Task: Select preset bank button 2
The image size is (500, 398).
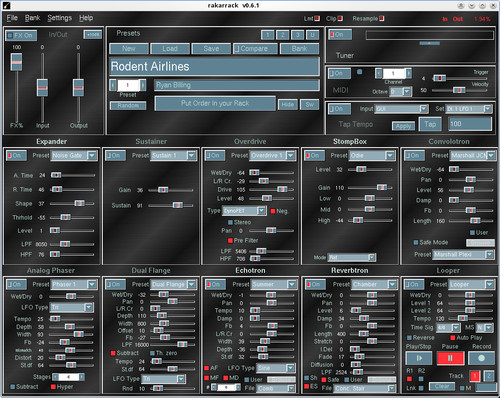Action: point(283,35)
